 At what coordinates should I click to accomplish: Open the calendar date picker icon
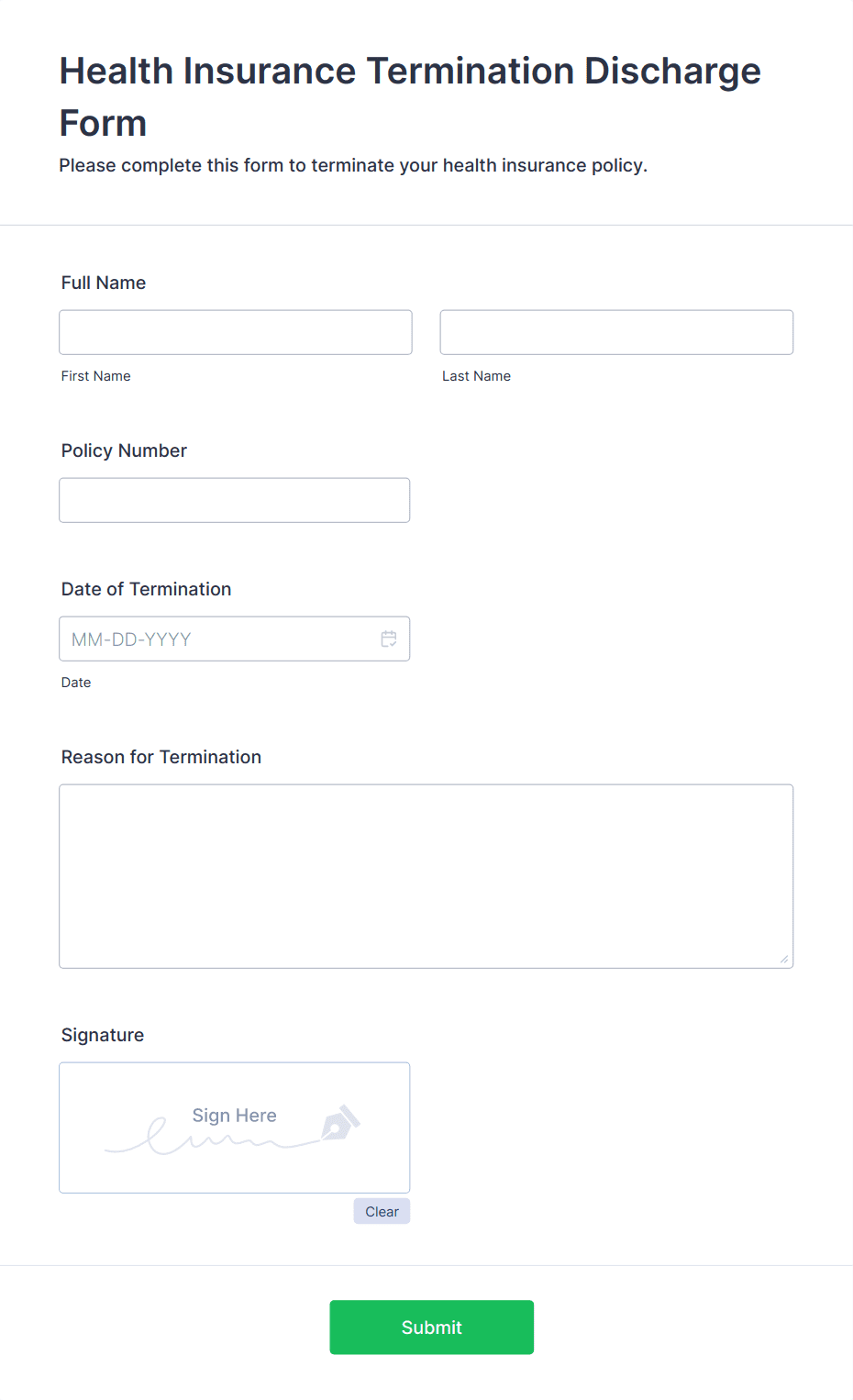389,639
